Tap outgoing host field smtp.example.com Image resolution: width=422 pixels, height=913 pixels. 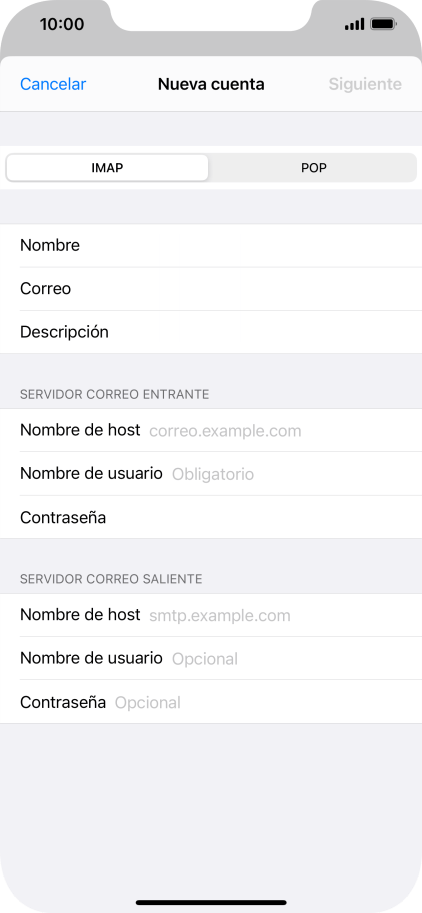[x=211, y=615]
